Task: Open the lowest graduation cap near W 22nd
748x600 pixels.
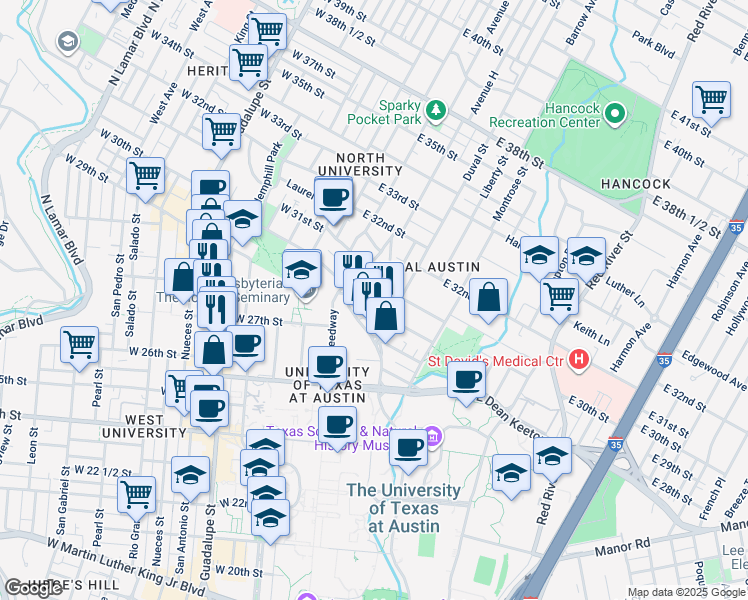Action: point(270,518)
